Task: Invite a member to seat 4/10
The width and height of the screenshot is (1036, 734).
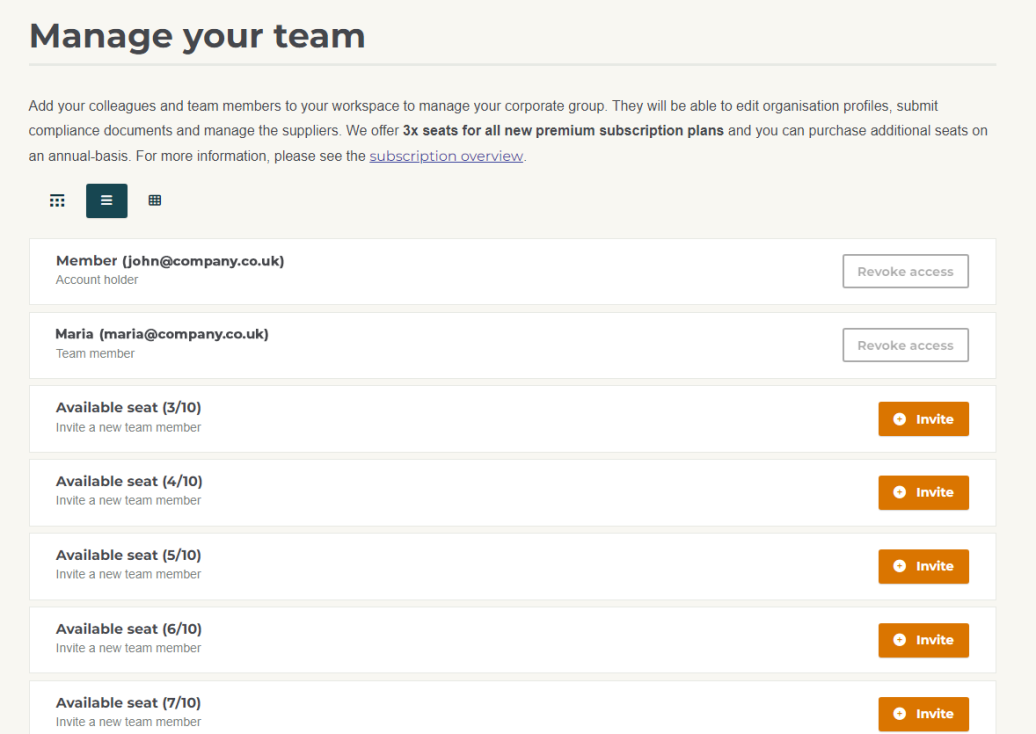Action: point(923,492)
